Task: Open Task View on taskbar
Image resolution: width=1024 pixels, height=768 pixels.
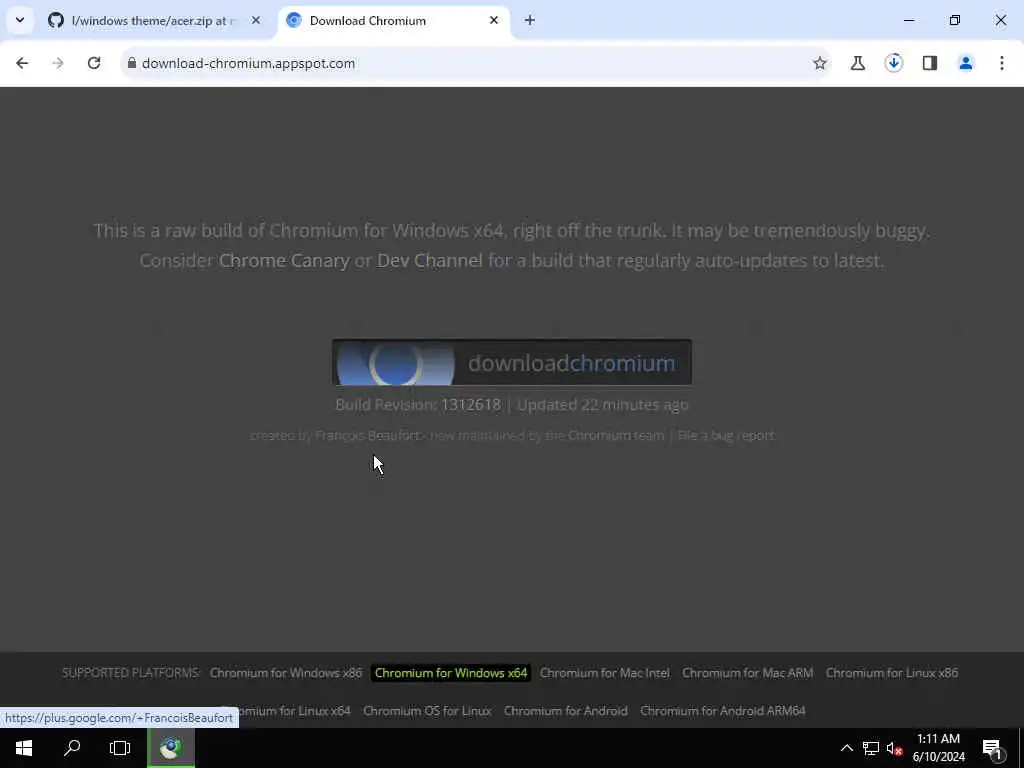Action: tap(120, 748)
